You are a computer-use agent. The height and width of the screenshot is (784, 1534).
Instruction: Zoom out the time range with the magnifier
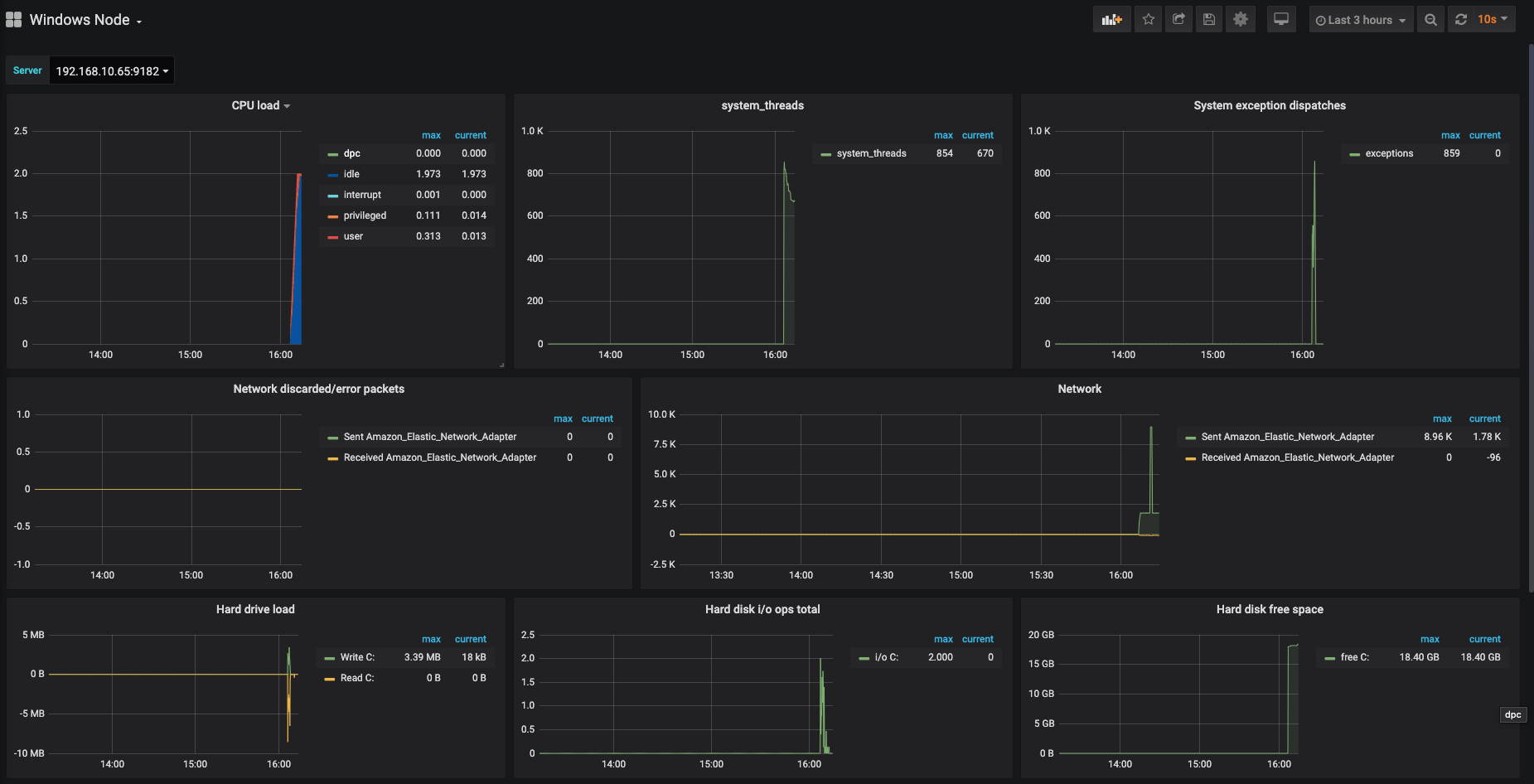click(1430, 19)
